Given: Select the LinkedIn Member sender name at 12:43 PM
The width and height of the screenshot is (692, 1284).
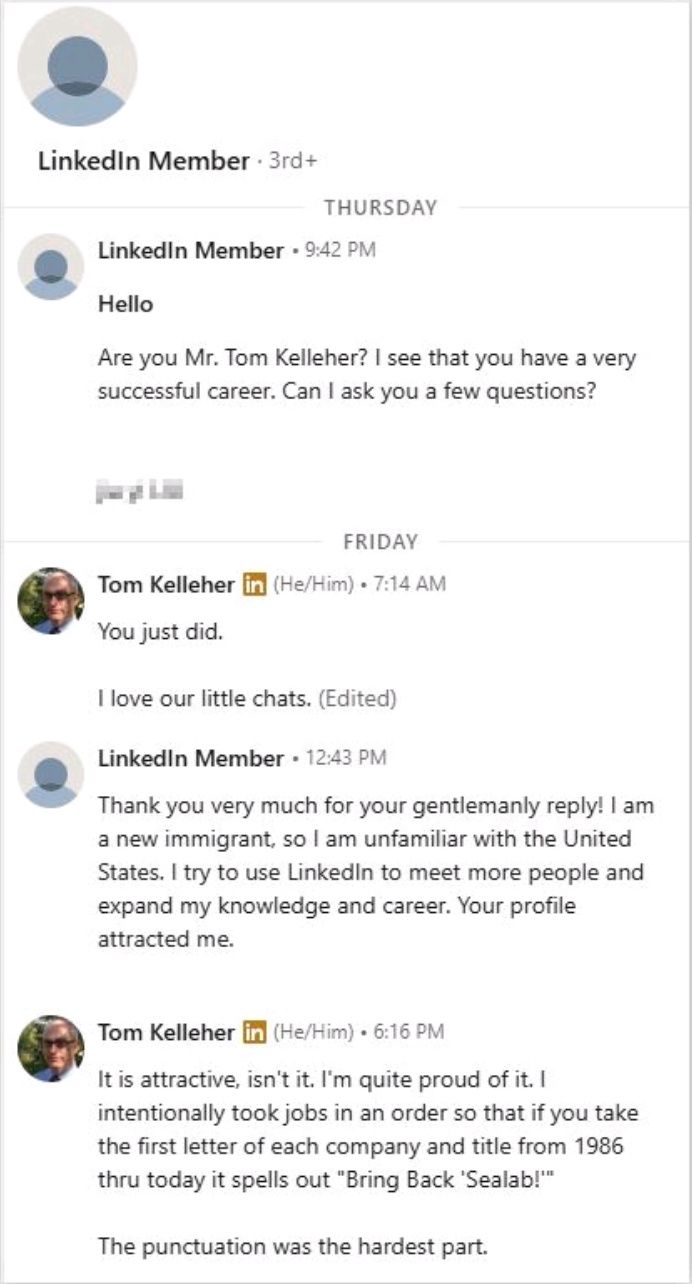Looking at the screenshot, I should [191, 759].
